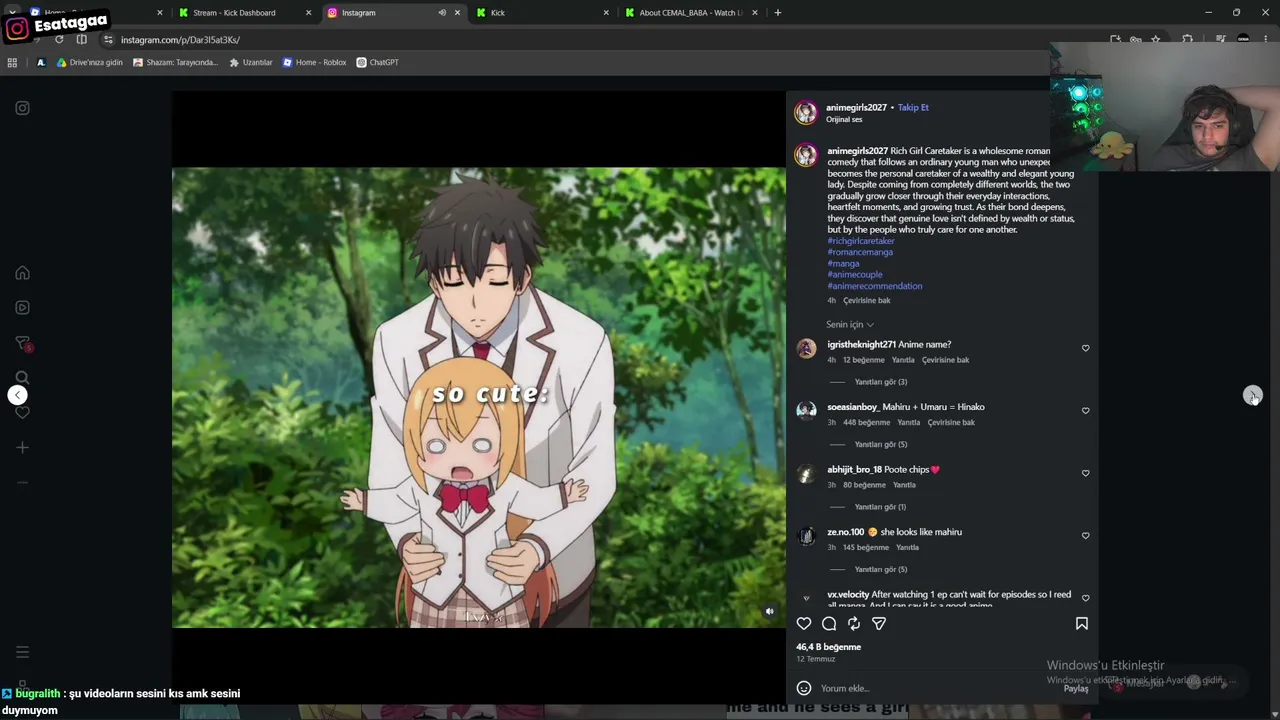1280x720 pixels.
Task: Open igristheknight271's profile avatar
Action: point(805,348)
